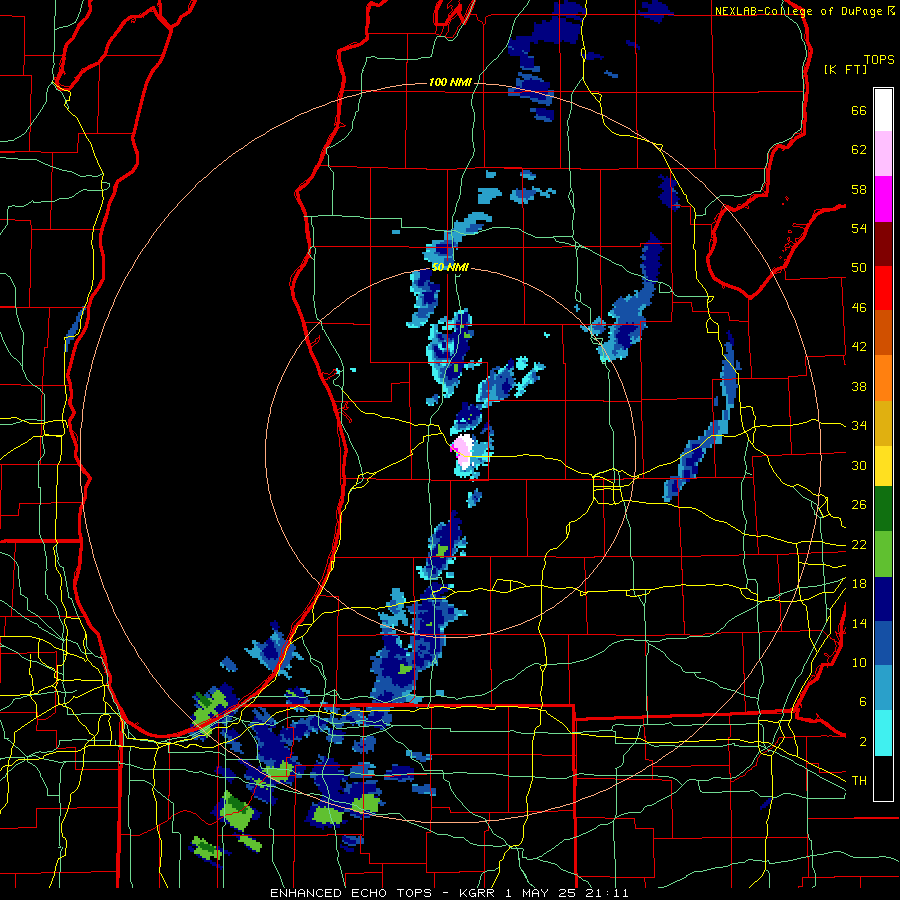
Task: Click the '50 NMI' range ring label
Action: [x=450, y=267]
